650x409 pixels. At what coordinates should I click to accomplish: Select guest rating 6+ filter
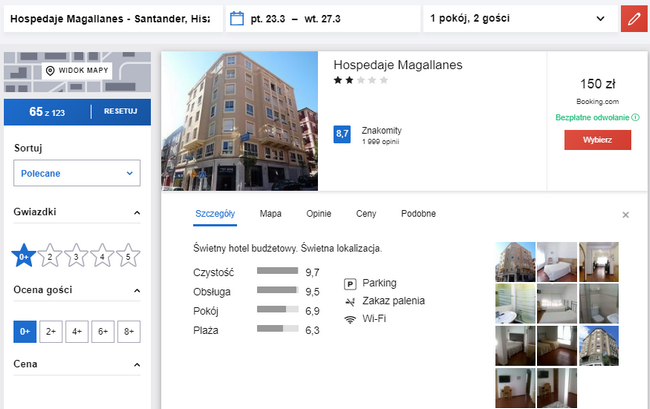click(103, 332)
